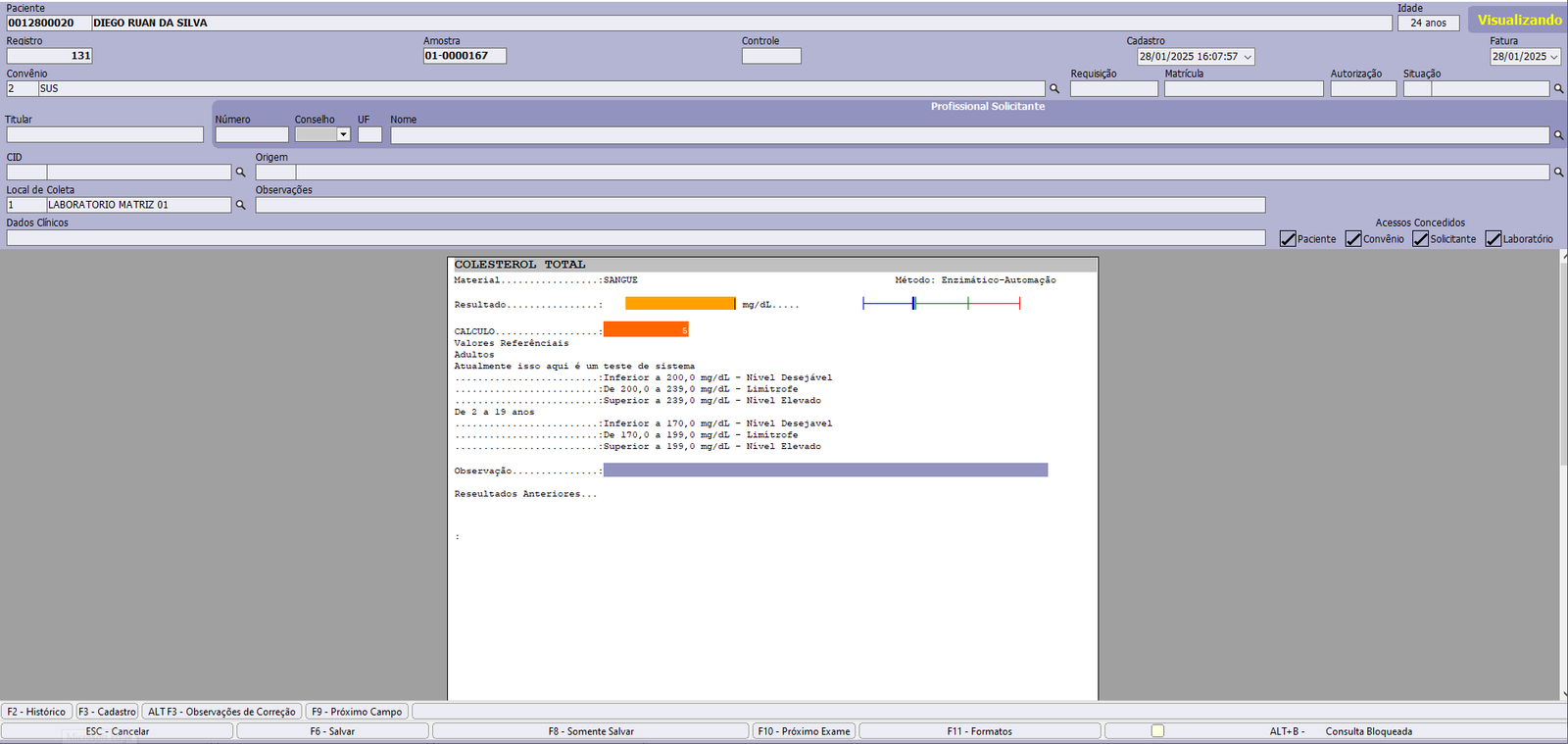
Task: Click the Observação field in the exam report
Action: coord(825,471)
